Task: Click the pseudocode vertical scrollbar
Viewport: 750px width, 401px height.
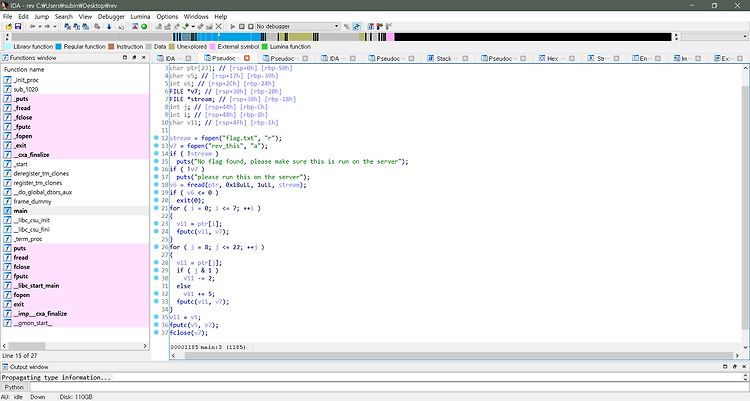Action: click(x=745, y=208)
